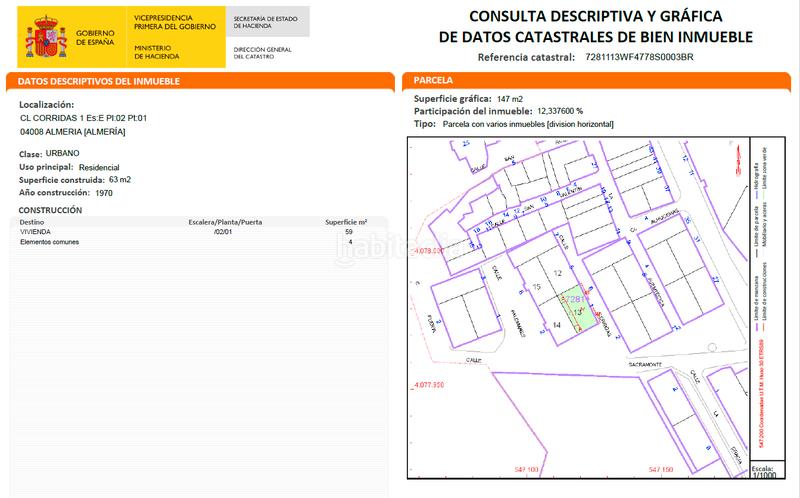The height and width of the screenshot is (498, 800).
Task: Click the Ministerio de Hacienda label
Action: [x=158, y=52]
